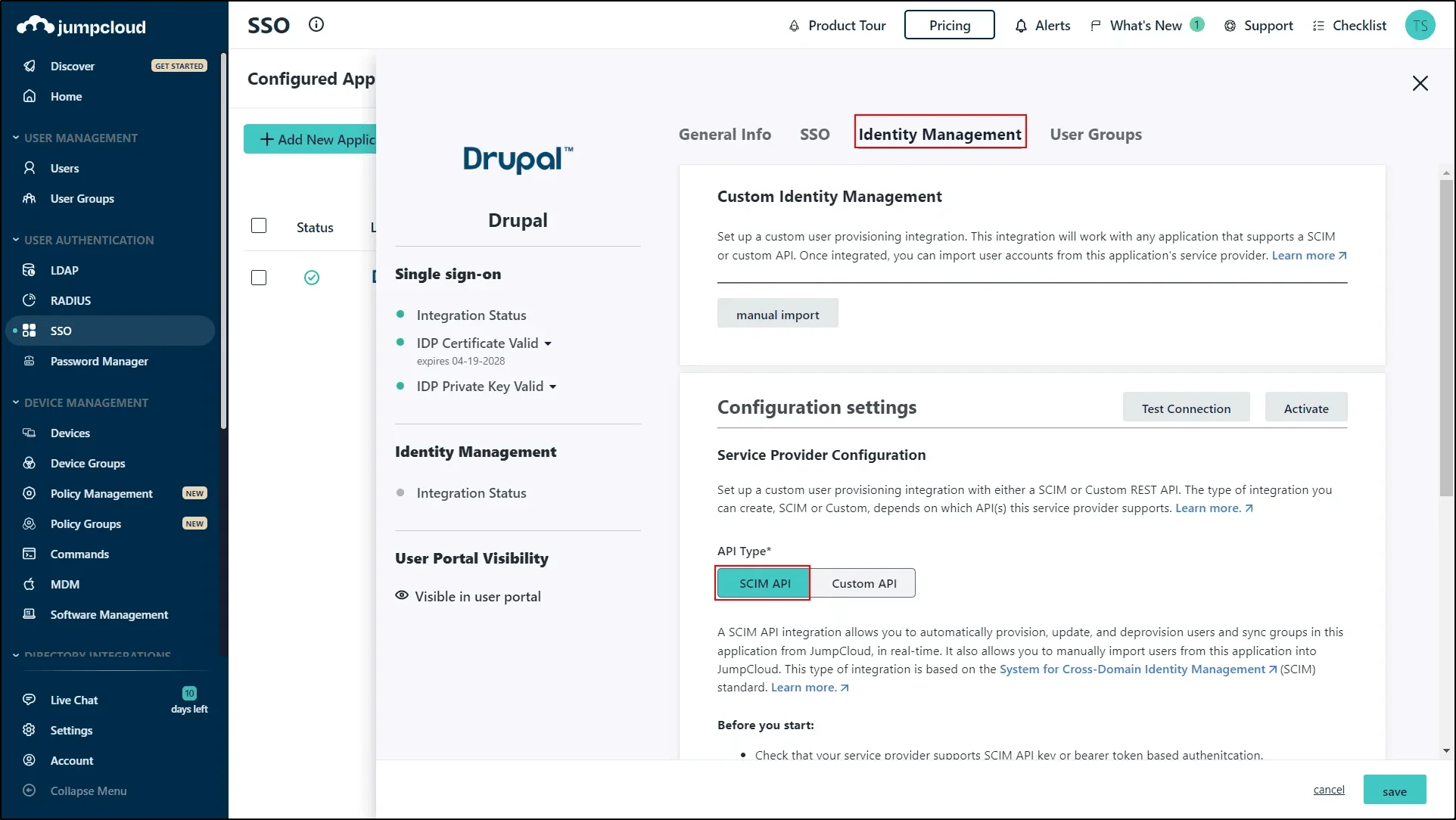The height and width of the screenshot is (820, 1456).
Task: Open User Groups via group icon
Action: (x=30, y=198)
